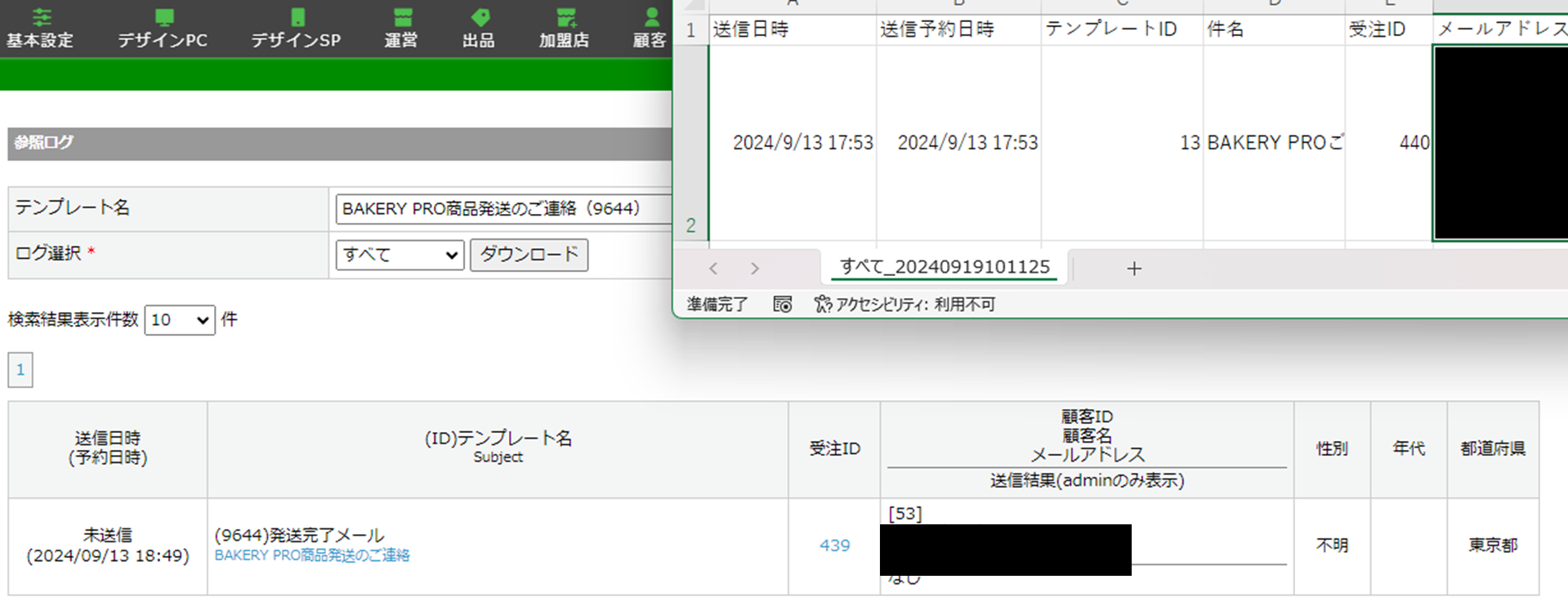Open the デザインPC monitor icon
Image resolution: width=1568 pixels, height=606 pixels.
tap(164, 17)
